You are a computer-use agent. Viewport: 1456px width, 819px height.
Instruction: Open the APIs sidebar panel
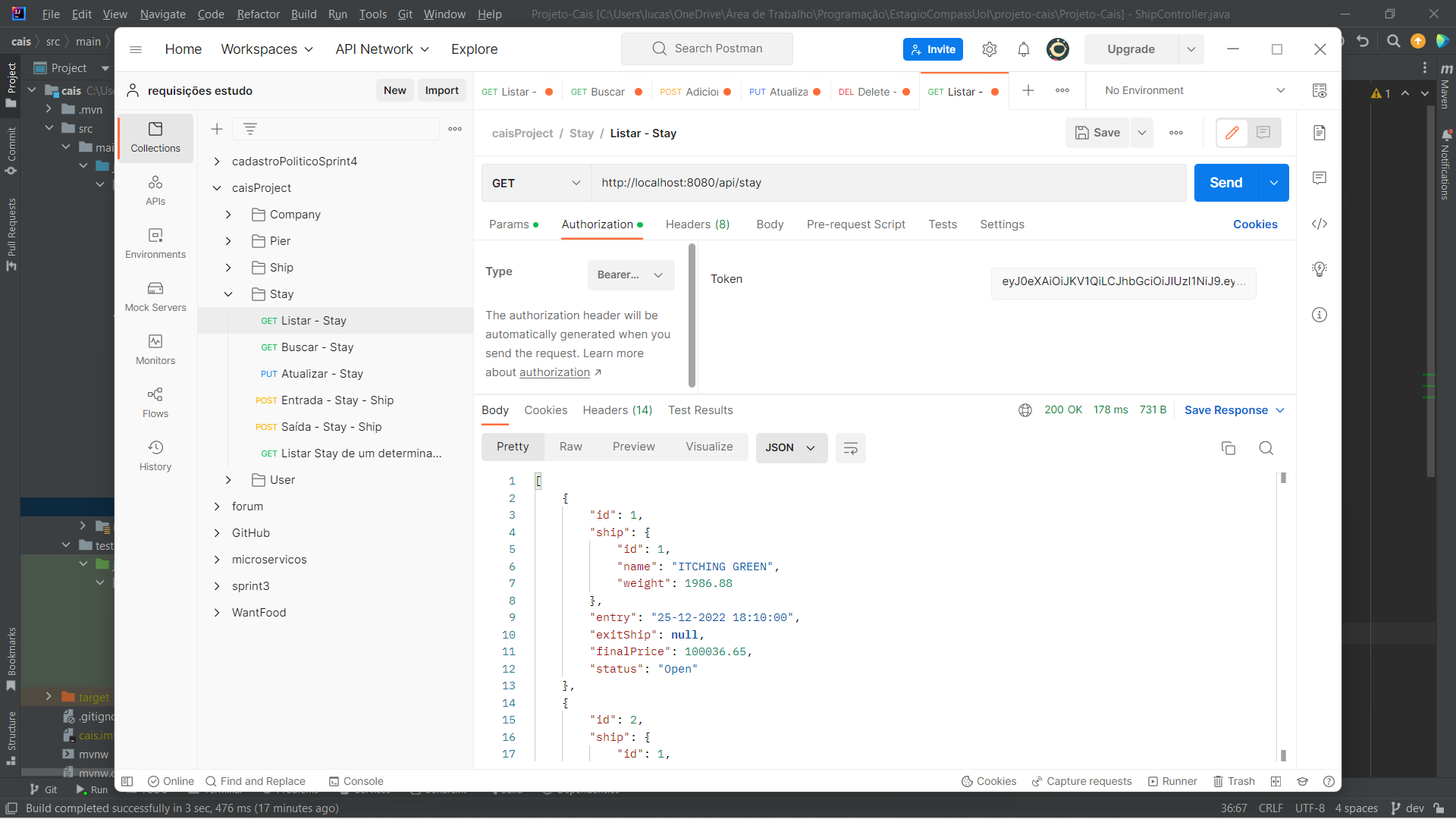[155, 190]
